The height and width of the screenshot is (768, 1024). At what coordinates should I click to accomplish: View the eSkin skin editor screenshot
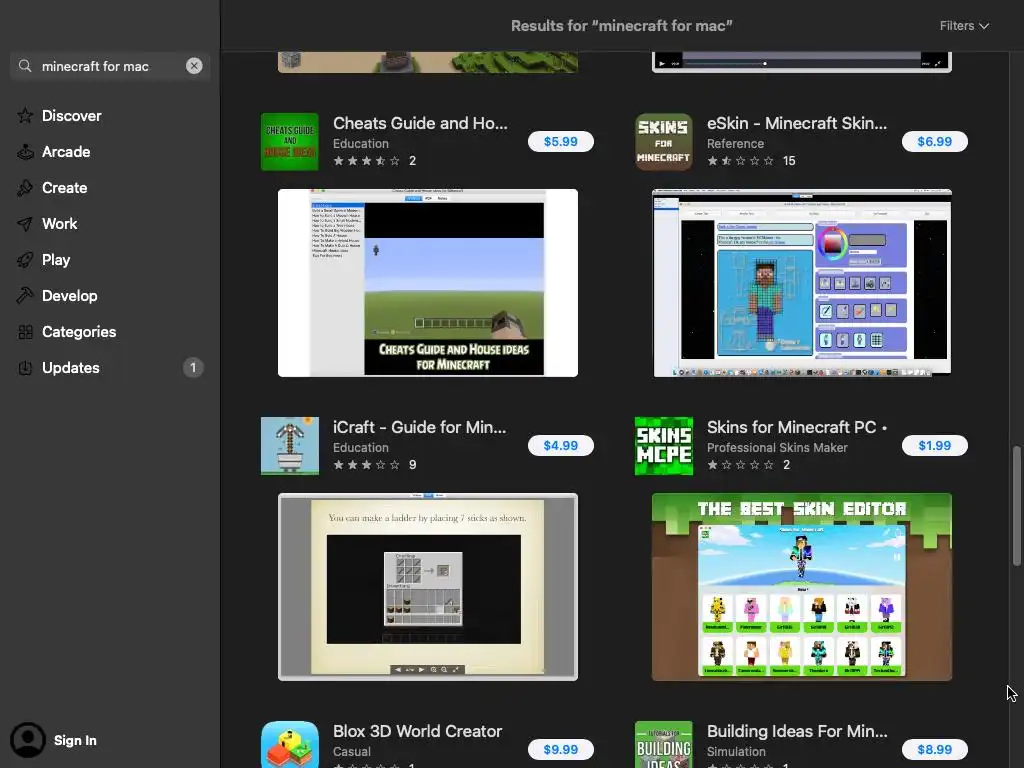click(x=801, y=283)
